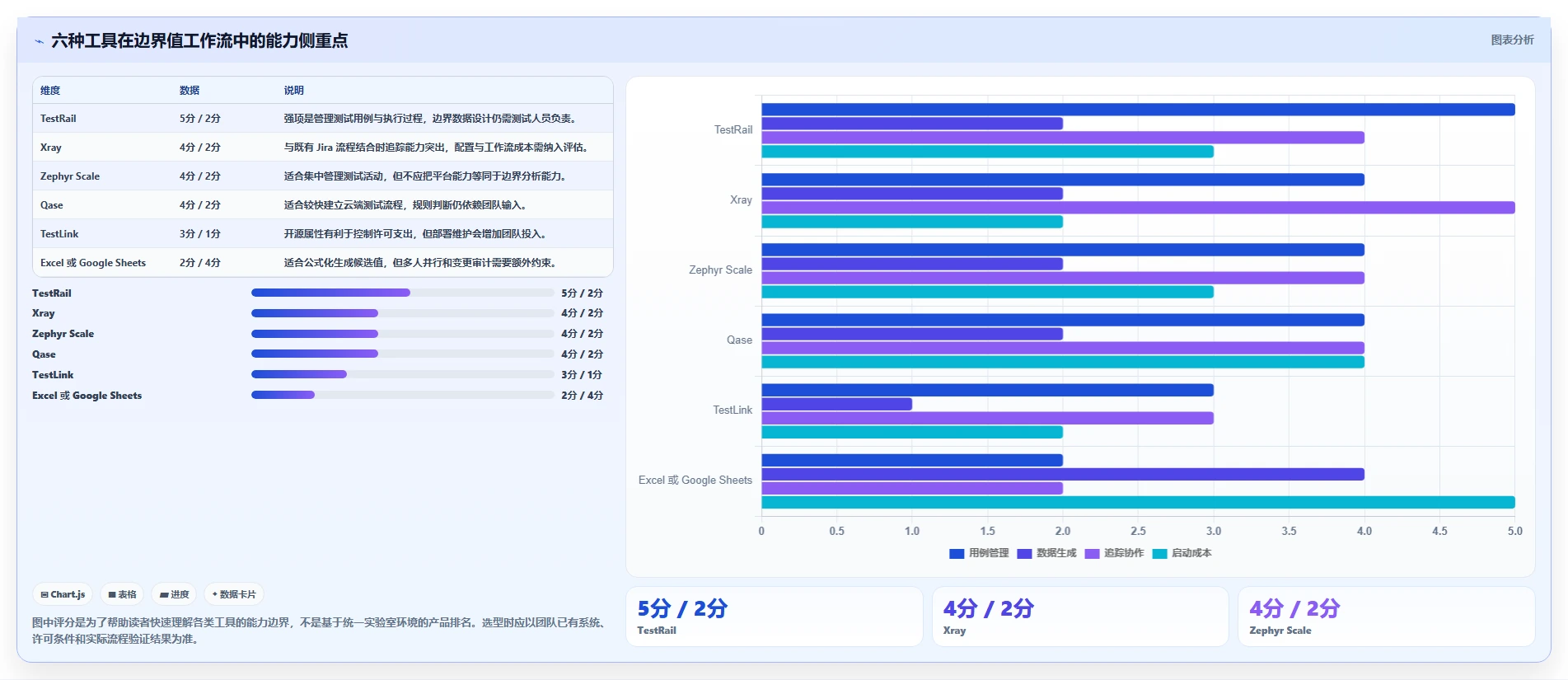Click description starting 与既有 Jira 流程
Viewport: 1568px width, 680px height.
[x=437, y=148]
